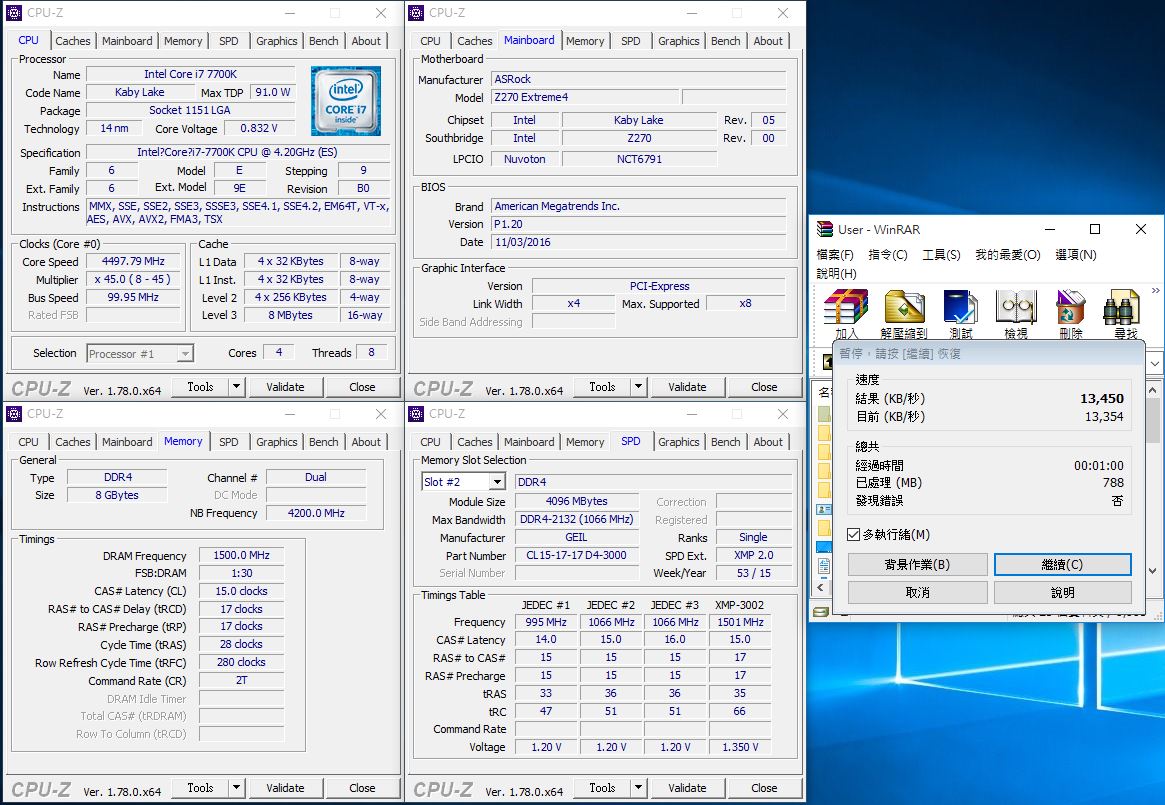
Task: Switch to Caches tab in CPU-Z CPU window
Action: (73, 41)
